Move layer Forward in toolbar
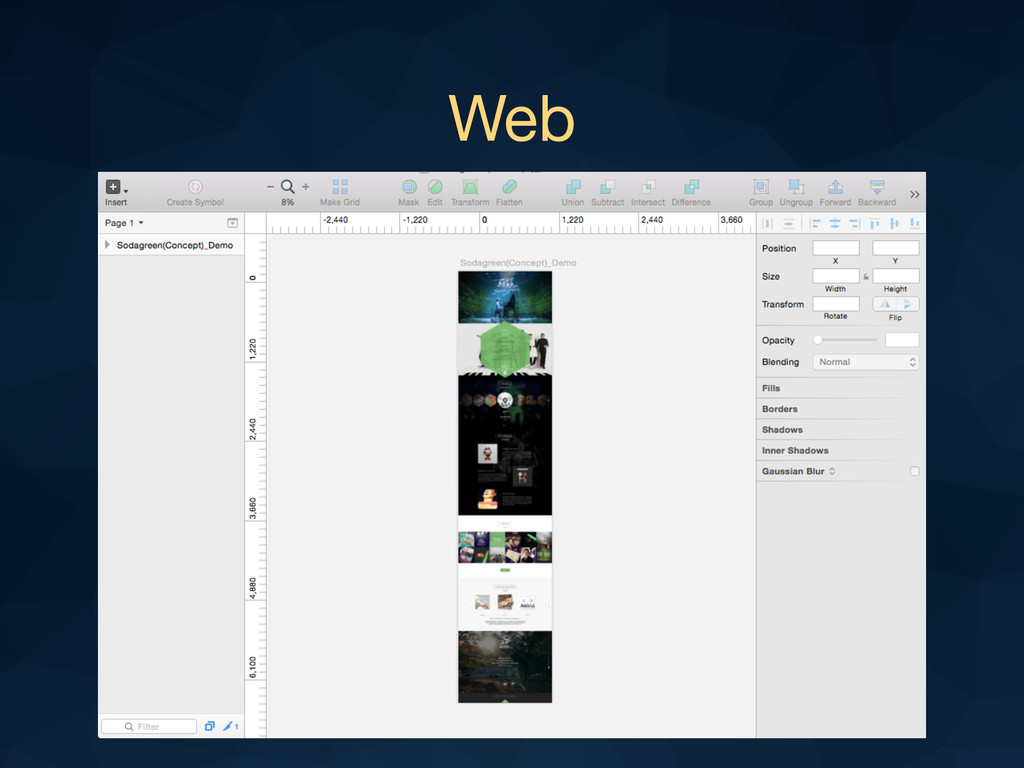The image size is (1024, 768). pyautogui.click(x=835, y=187)
